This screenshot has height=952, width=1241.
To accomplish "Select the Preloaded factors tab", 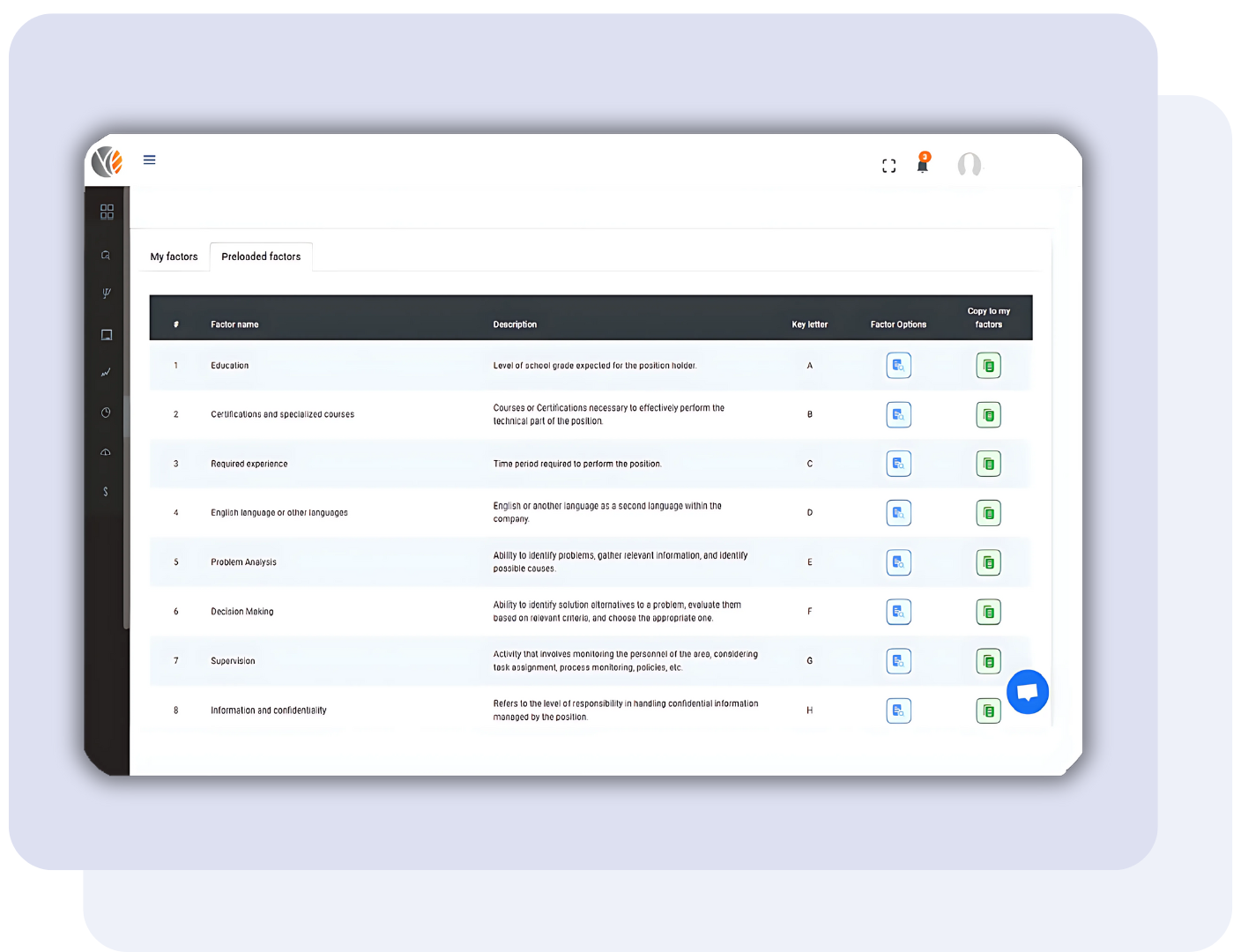I will pyautogui.click(x=261, y=257).
